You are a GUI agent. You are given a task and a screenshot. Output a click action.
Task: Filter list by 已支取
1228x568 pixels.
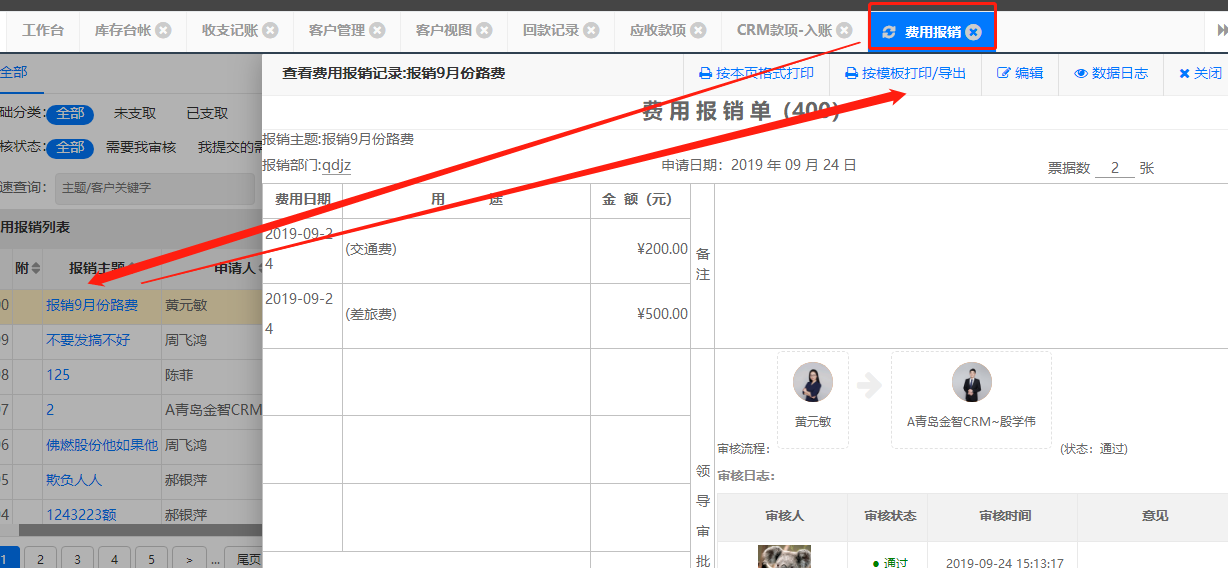point(207,114)
